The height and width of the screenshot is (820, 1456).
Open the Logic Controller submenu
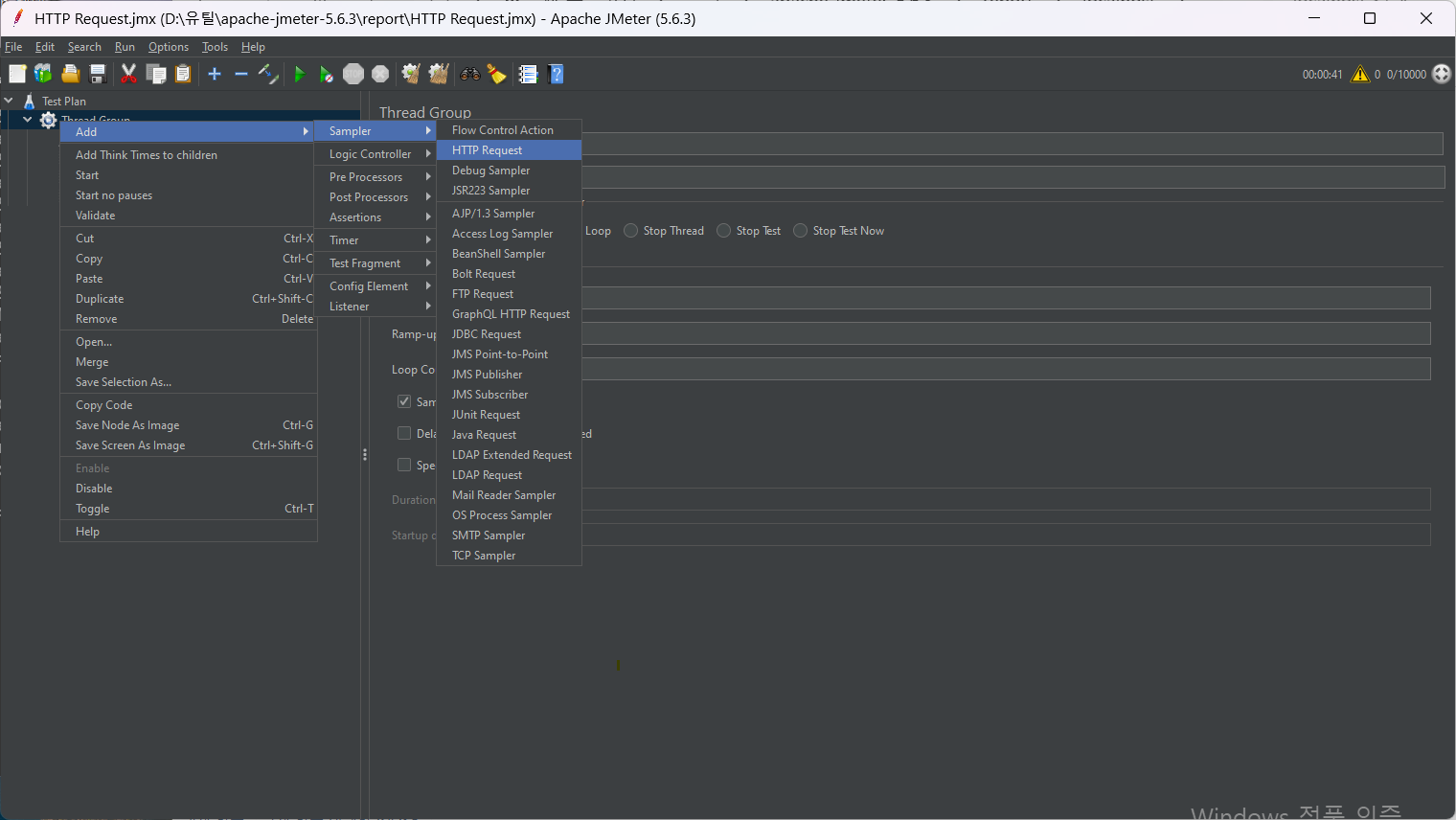(x=375, y=154)
